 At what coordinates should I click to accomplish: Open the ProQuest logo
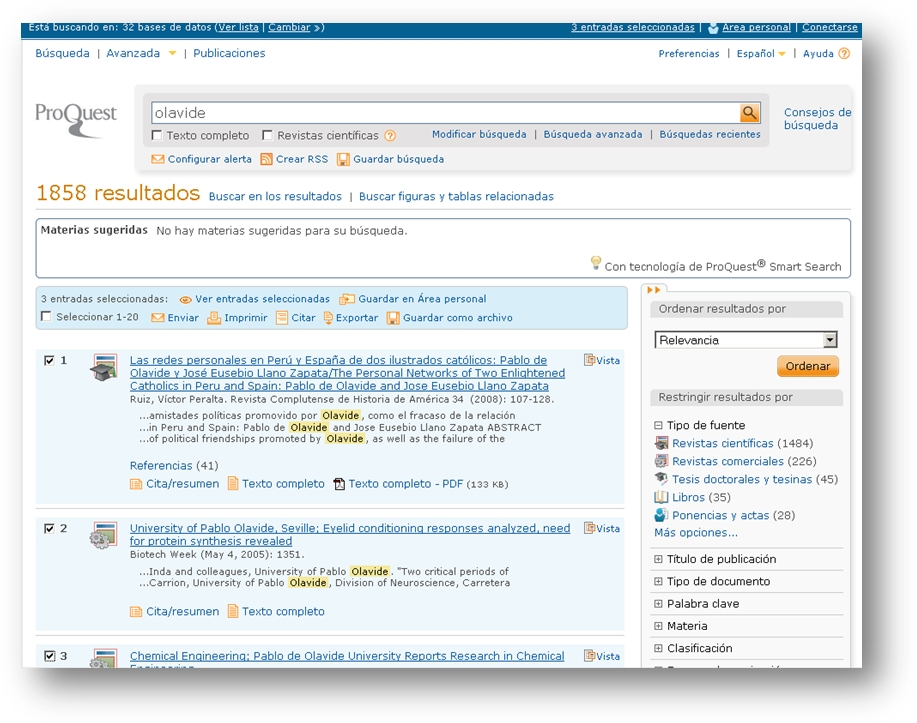(x=76, y=119)
